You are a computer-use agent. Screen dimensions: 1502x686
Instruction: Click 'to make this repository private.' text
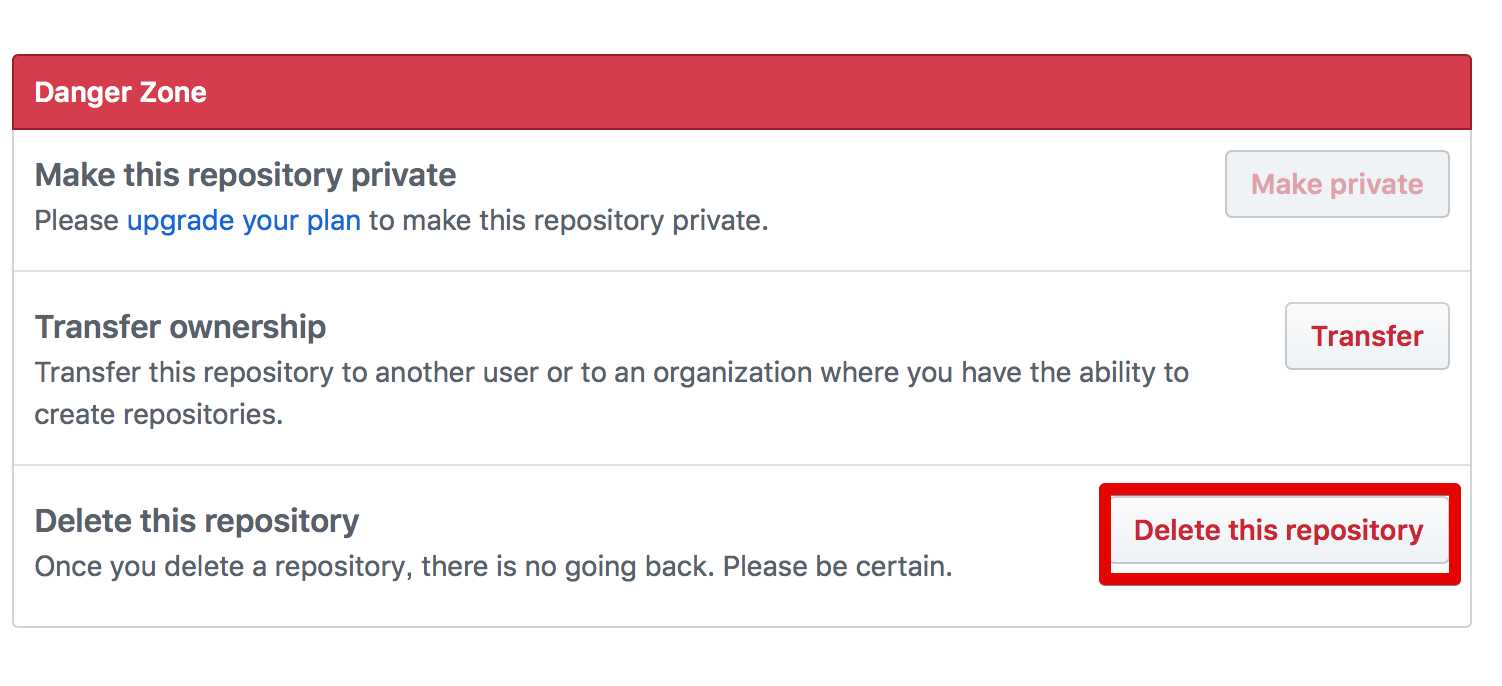(568, 220)
